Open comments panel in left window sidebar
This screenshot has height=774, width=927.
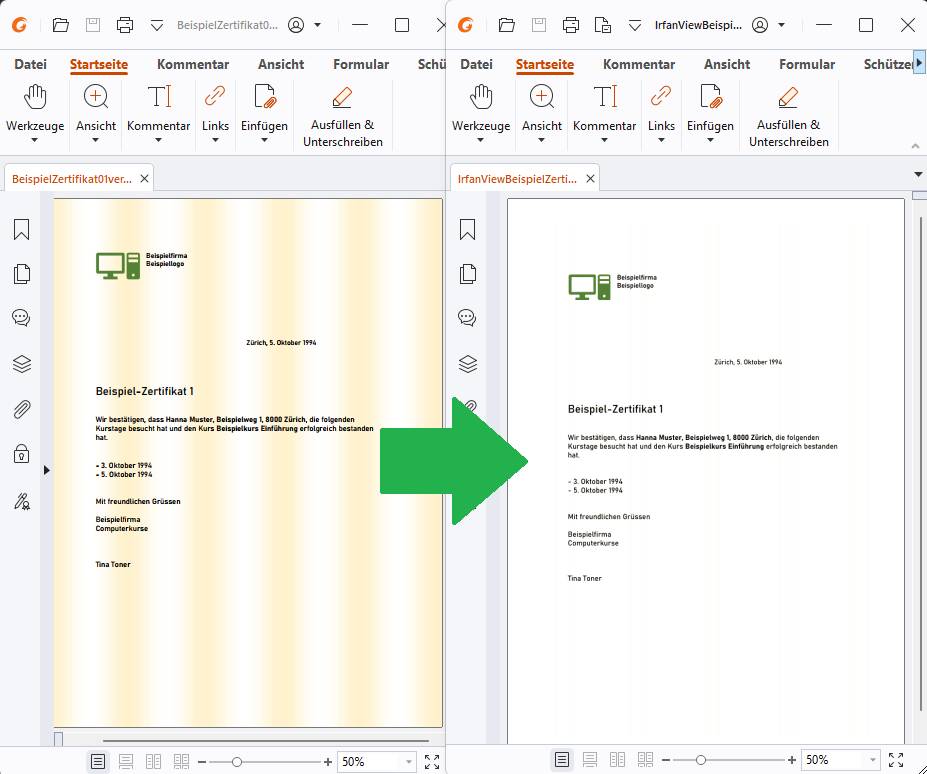pyautogui.click(x=21, y=318)
